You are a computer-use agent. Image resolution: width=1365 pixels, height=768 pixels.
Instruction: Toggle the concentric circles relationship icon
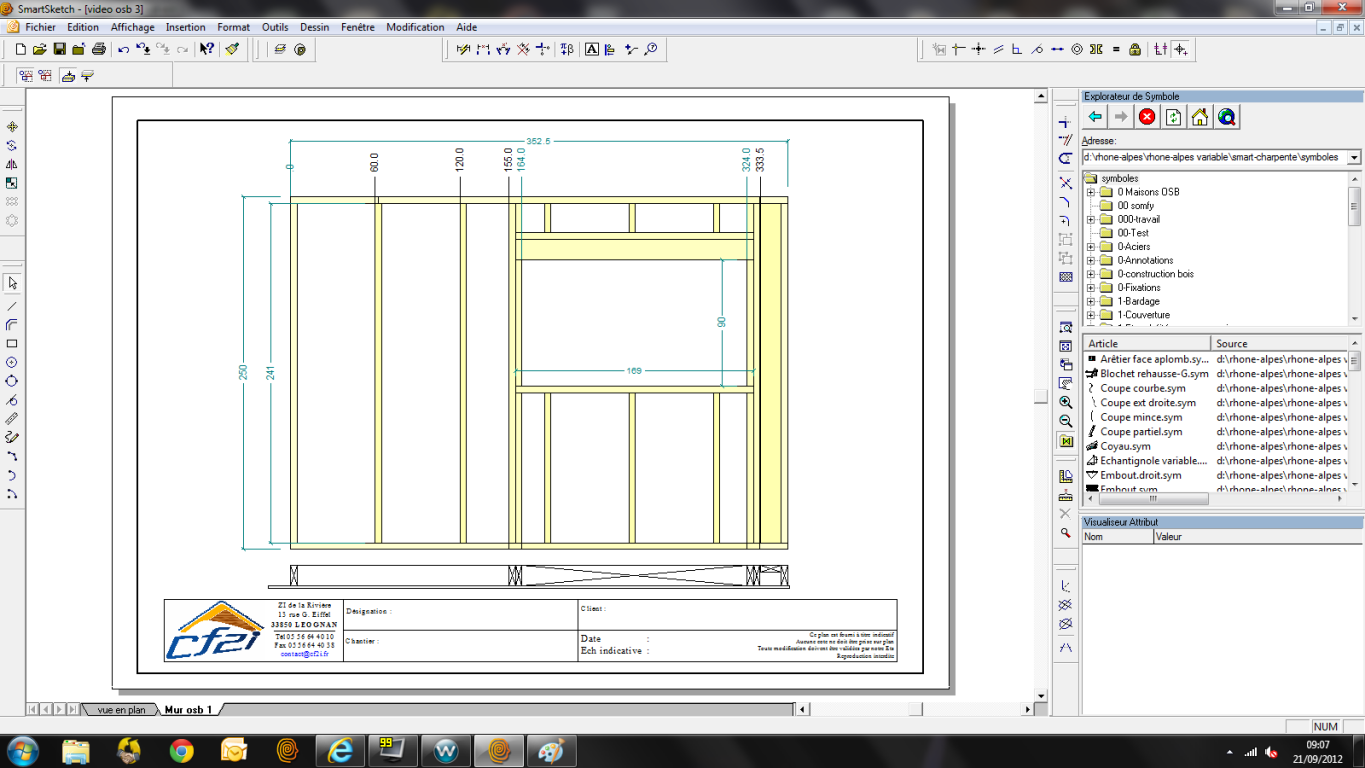[x=1077, y=49]
